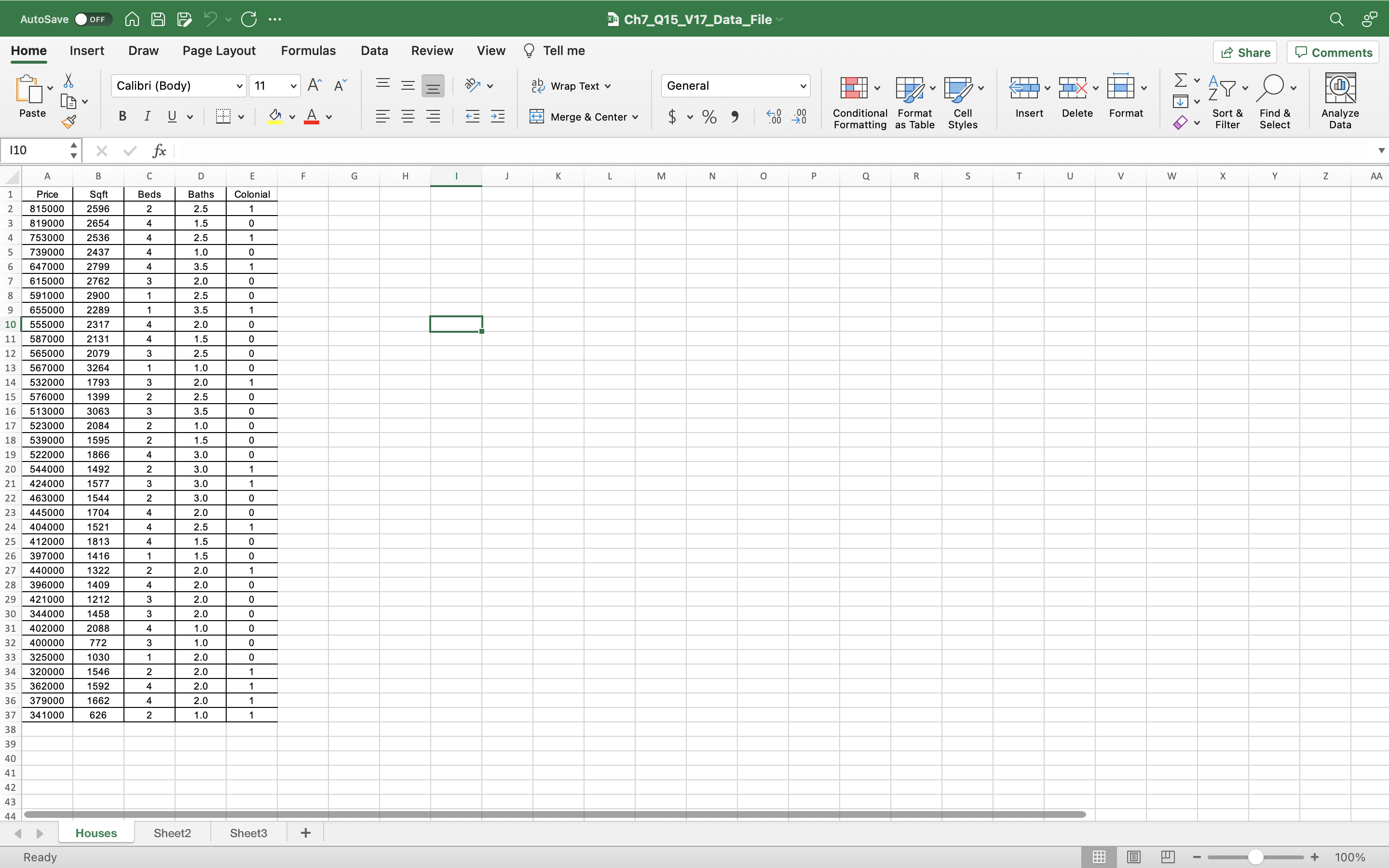Expand the General number format dropdown
1389x868 pixels.
(x=803, y=86)
